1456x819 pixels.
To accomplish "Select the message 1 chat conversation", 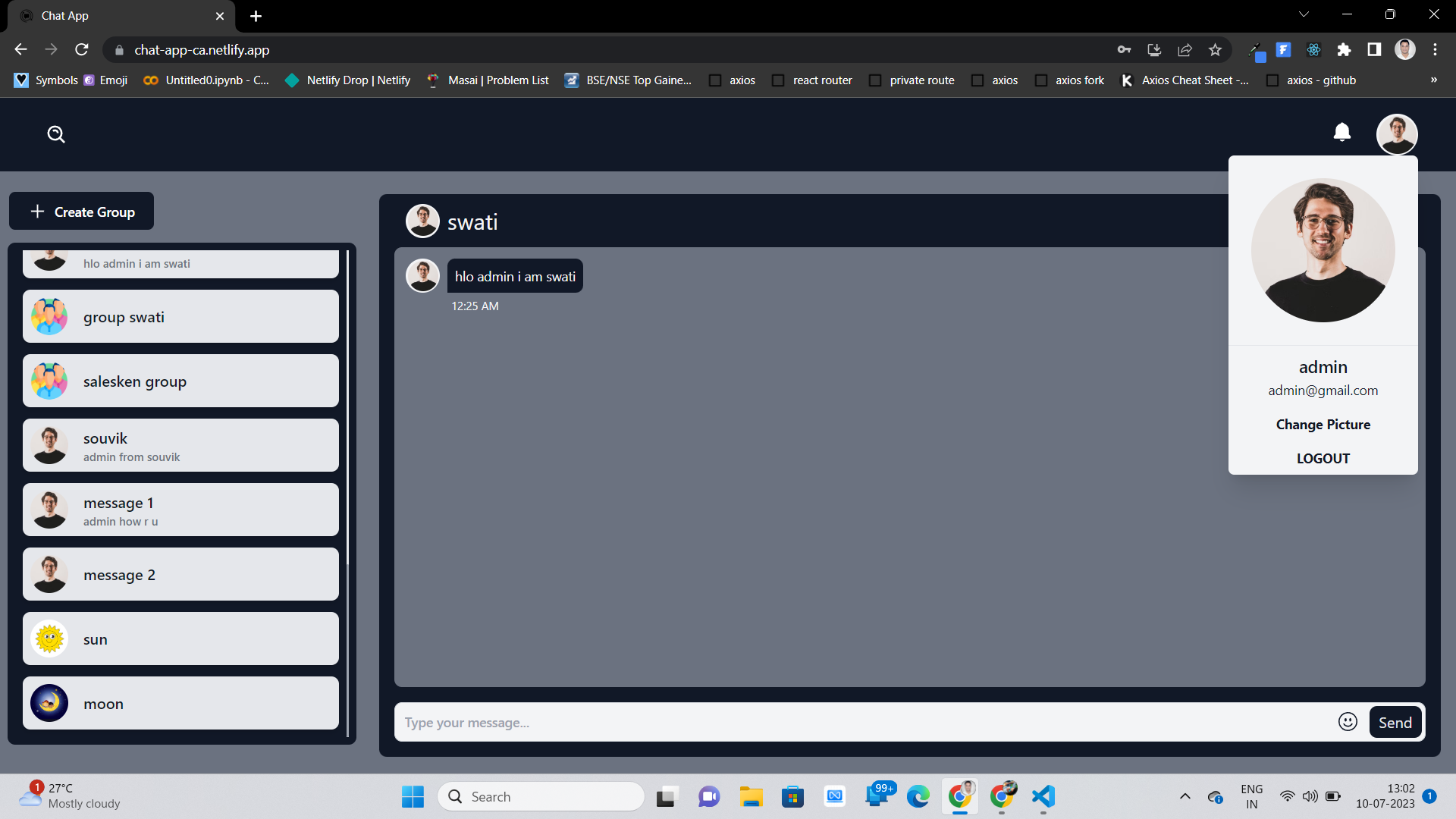I will tap(181, 510).
